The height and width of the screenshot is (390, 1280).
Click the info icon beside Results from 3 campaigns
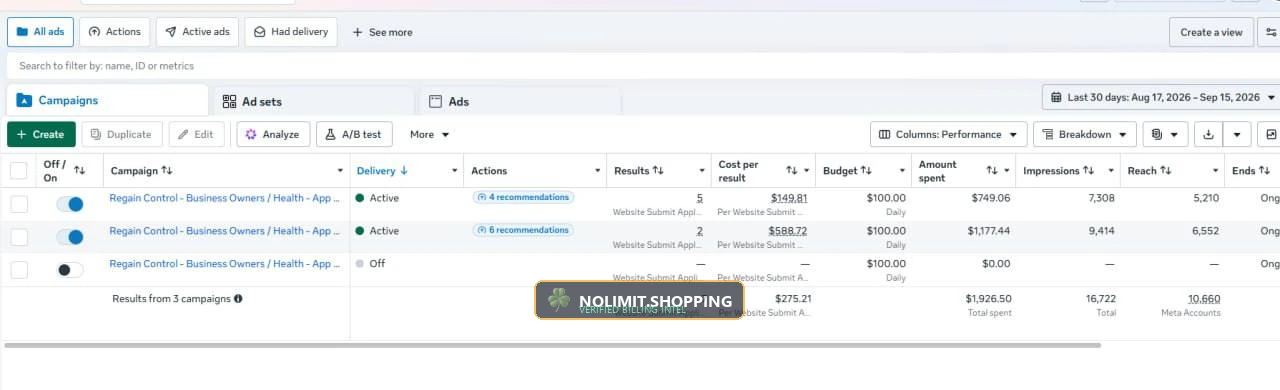(x=238, y=299)
